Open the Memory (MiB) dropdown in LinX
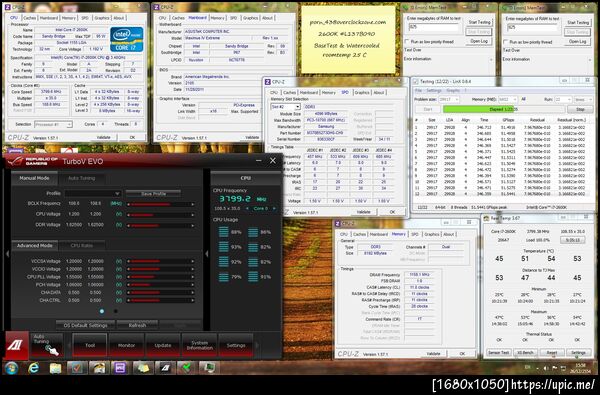 tap(507, 100)
